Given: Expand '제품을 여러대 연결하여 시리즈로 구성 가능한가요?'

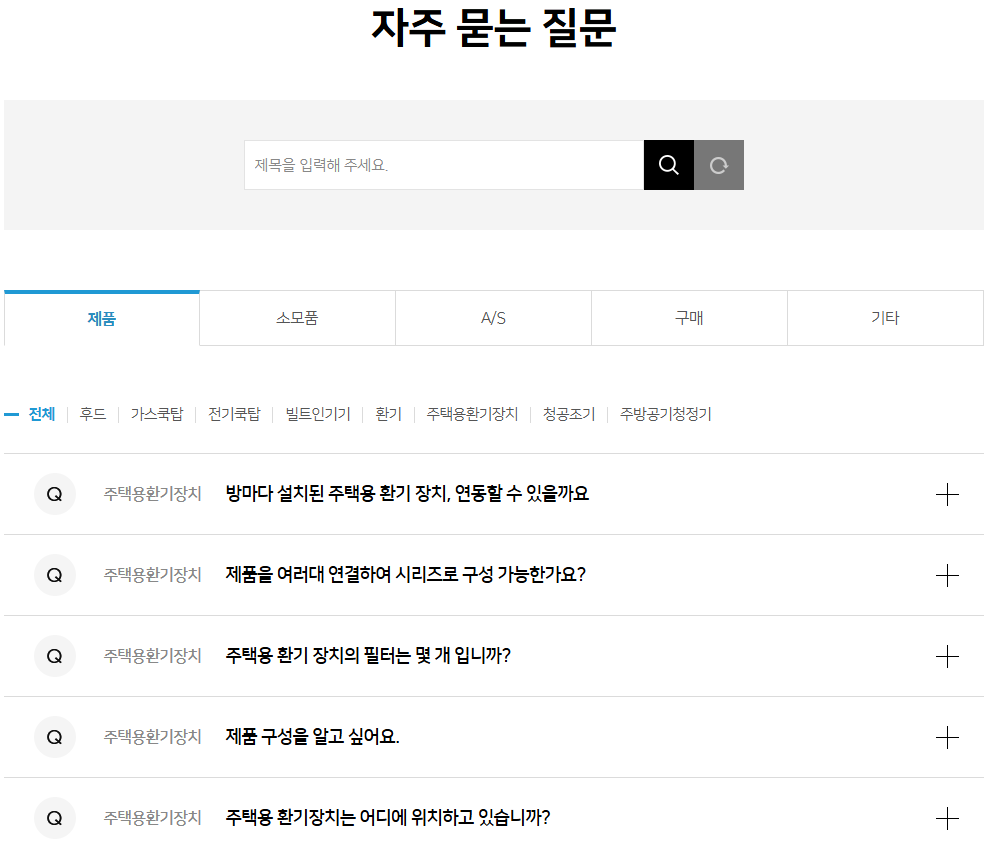Looking at the screenshot, I should click(946, 575).
